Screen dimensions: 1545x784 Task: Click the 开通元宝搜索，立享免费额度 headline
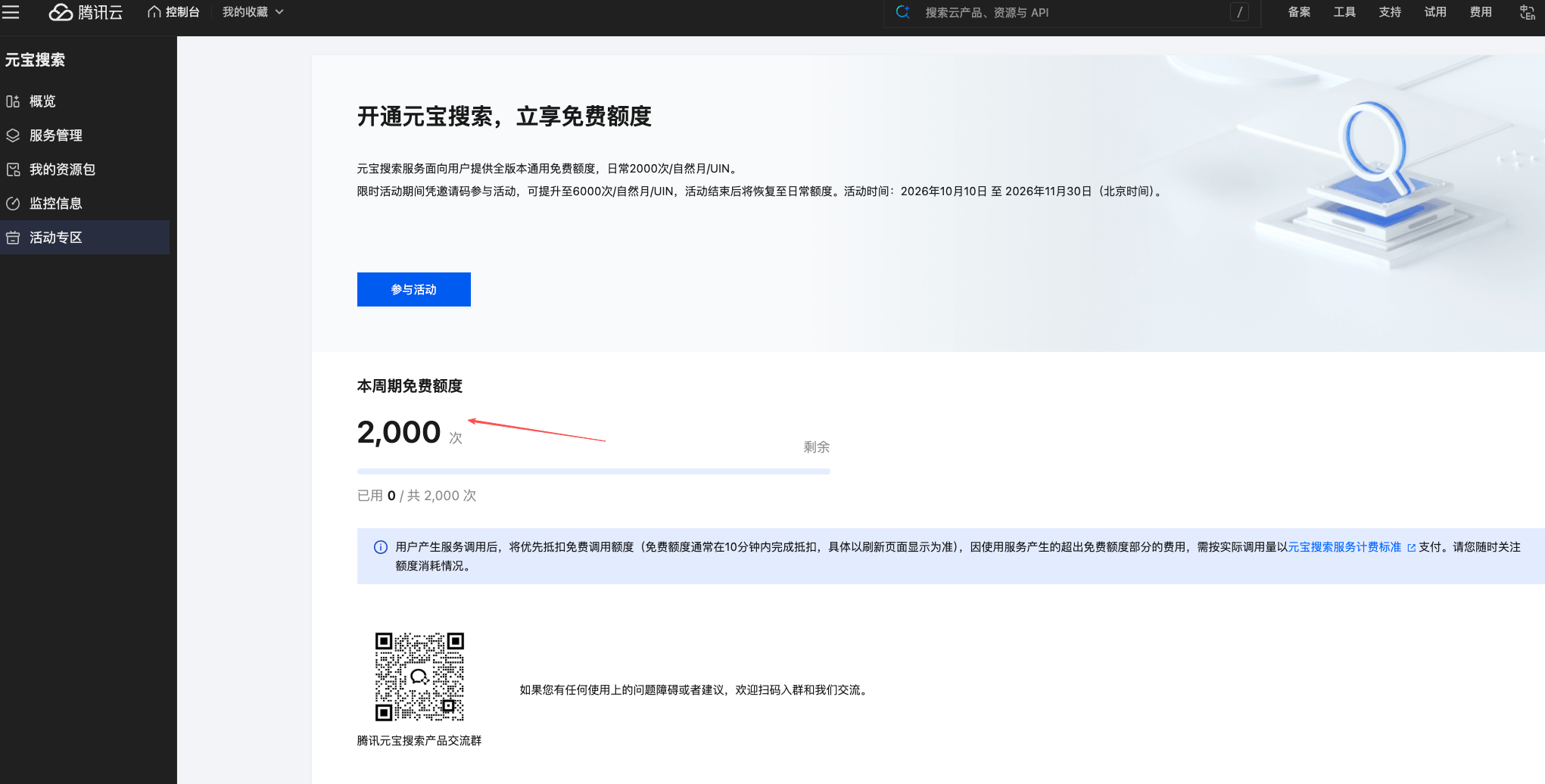pos(504,117)
